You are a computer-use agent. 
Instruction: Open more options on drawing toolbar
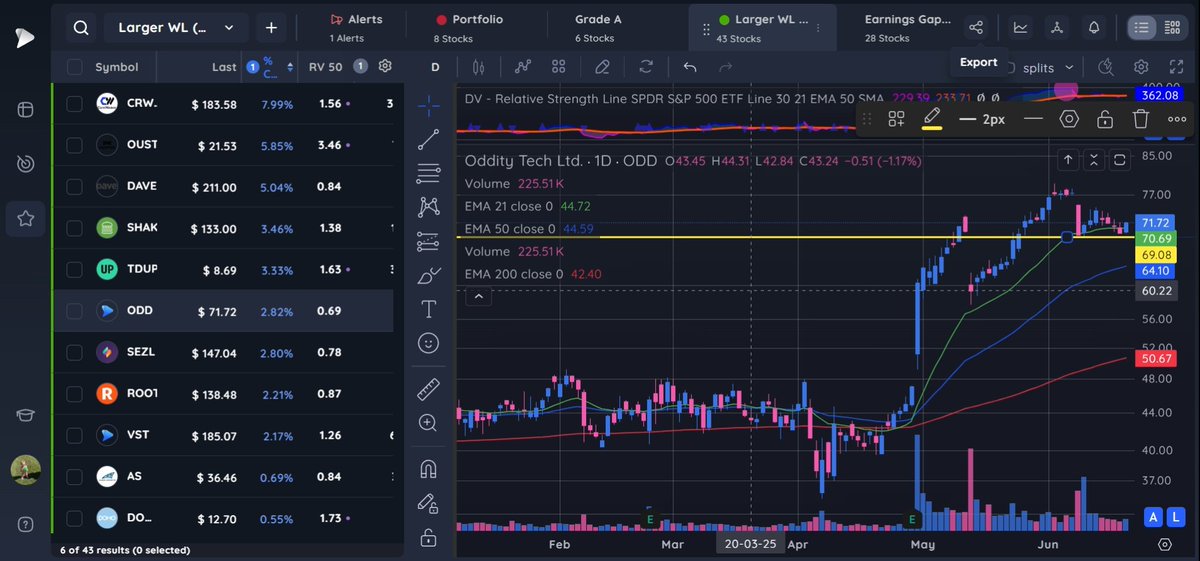pos(1177,119)
